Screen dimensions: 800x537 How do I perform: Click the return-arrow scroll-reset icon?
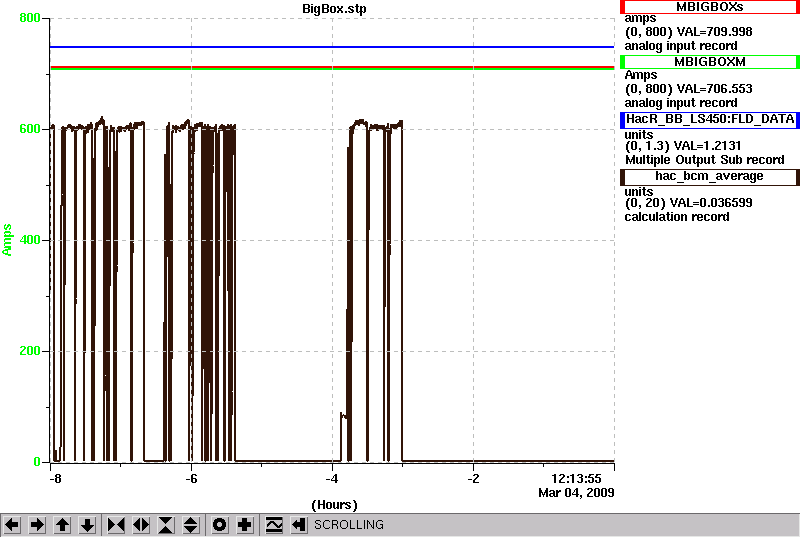pyautogui.click(x=299, y=525)
